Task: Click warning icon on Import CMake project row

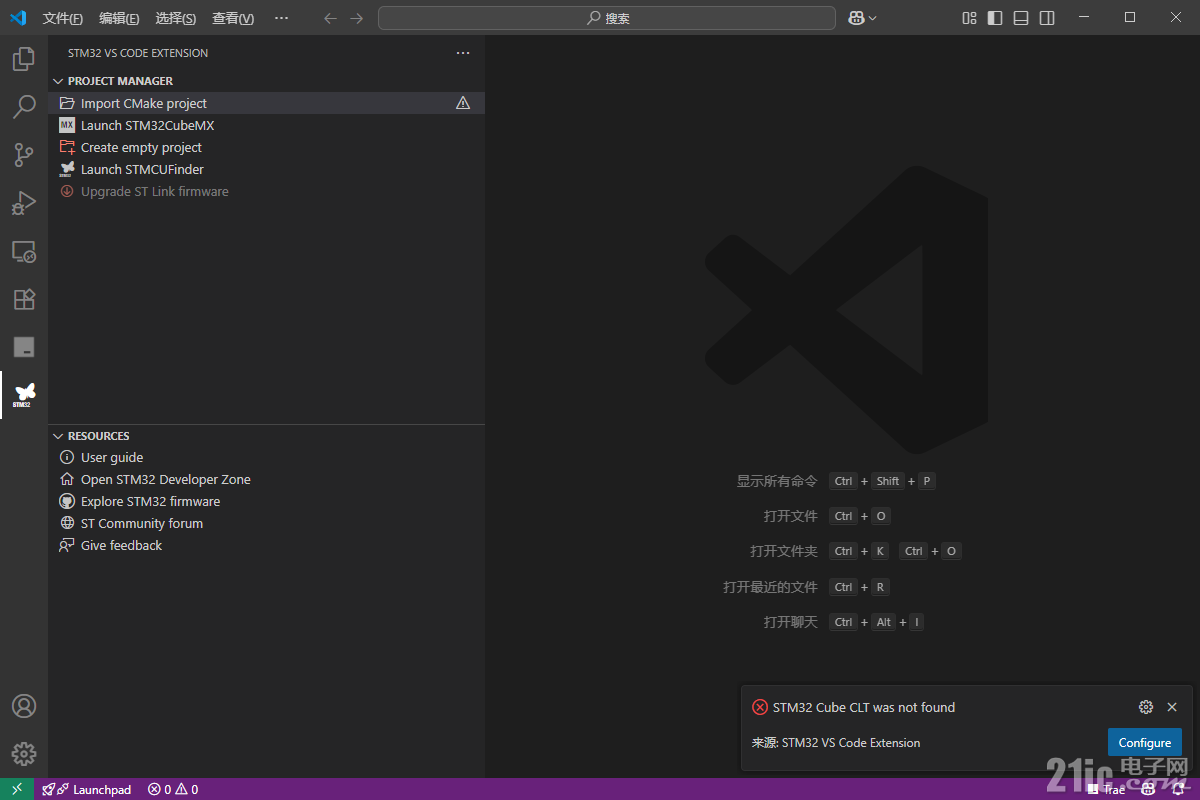Action: (463, 103)
